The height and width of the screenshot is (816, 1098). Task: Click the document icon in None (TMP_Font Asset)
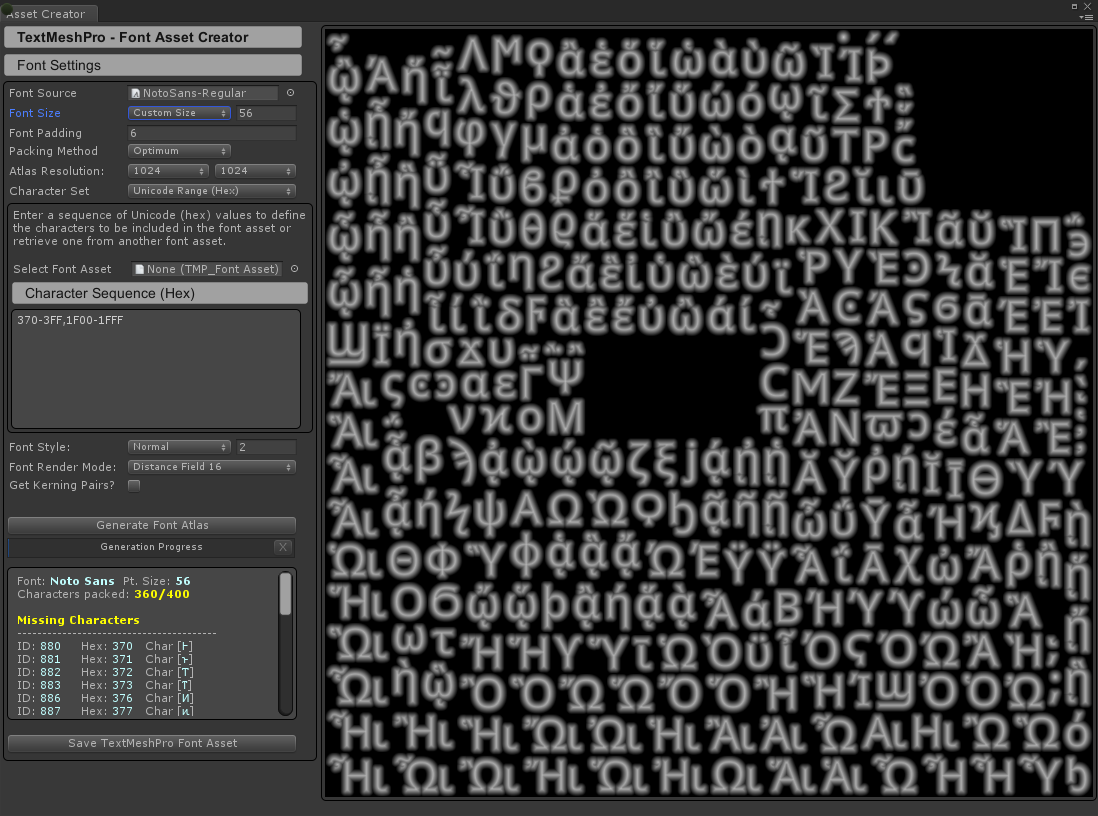[x=138, y=268]
